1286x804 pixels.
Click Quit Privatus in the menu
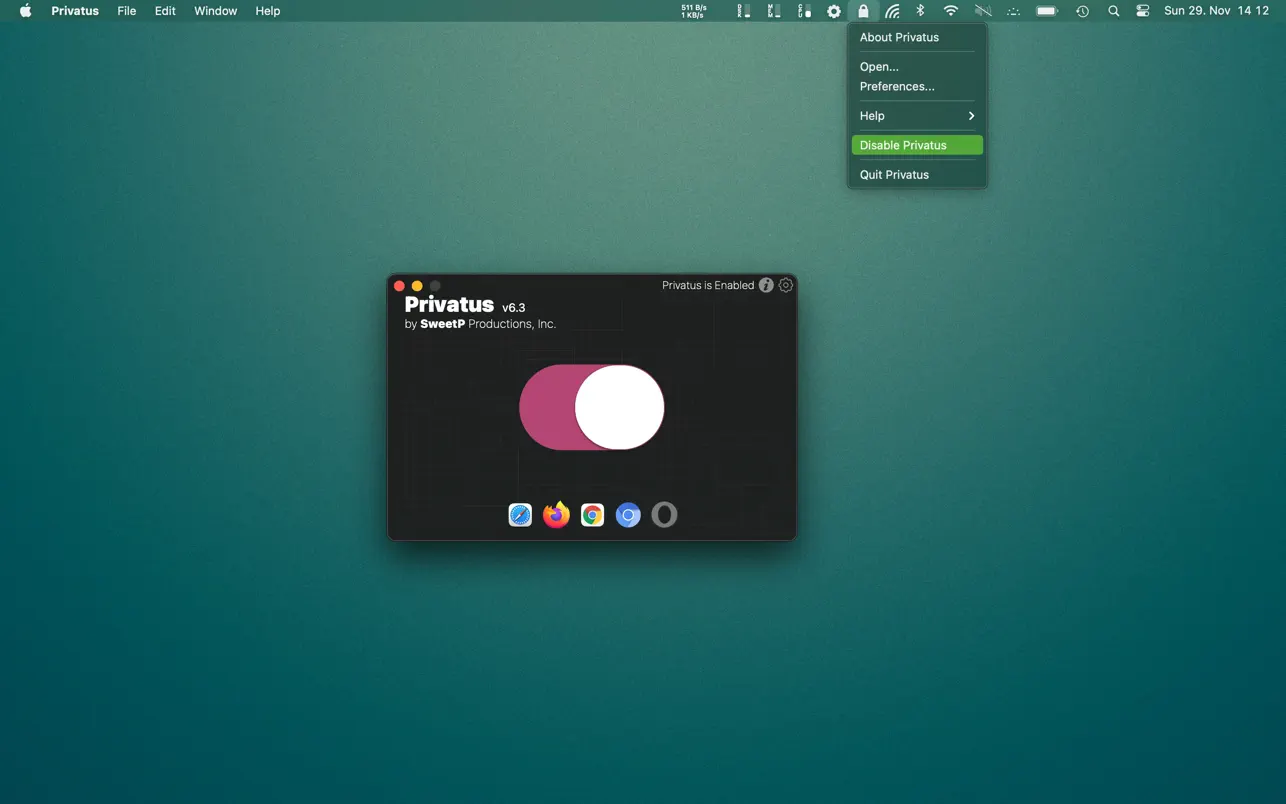point(894,174)
